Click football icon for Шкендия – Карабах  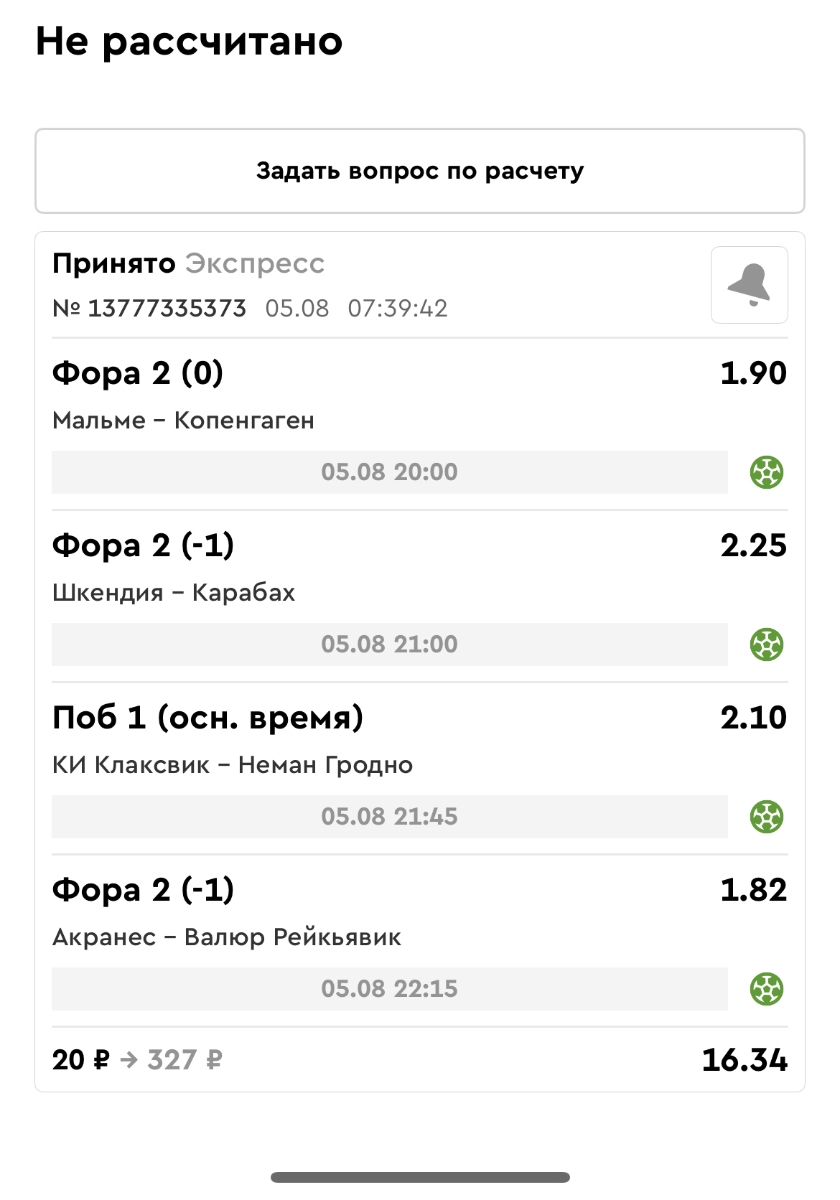click(x=767, y=644)
